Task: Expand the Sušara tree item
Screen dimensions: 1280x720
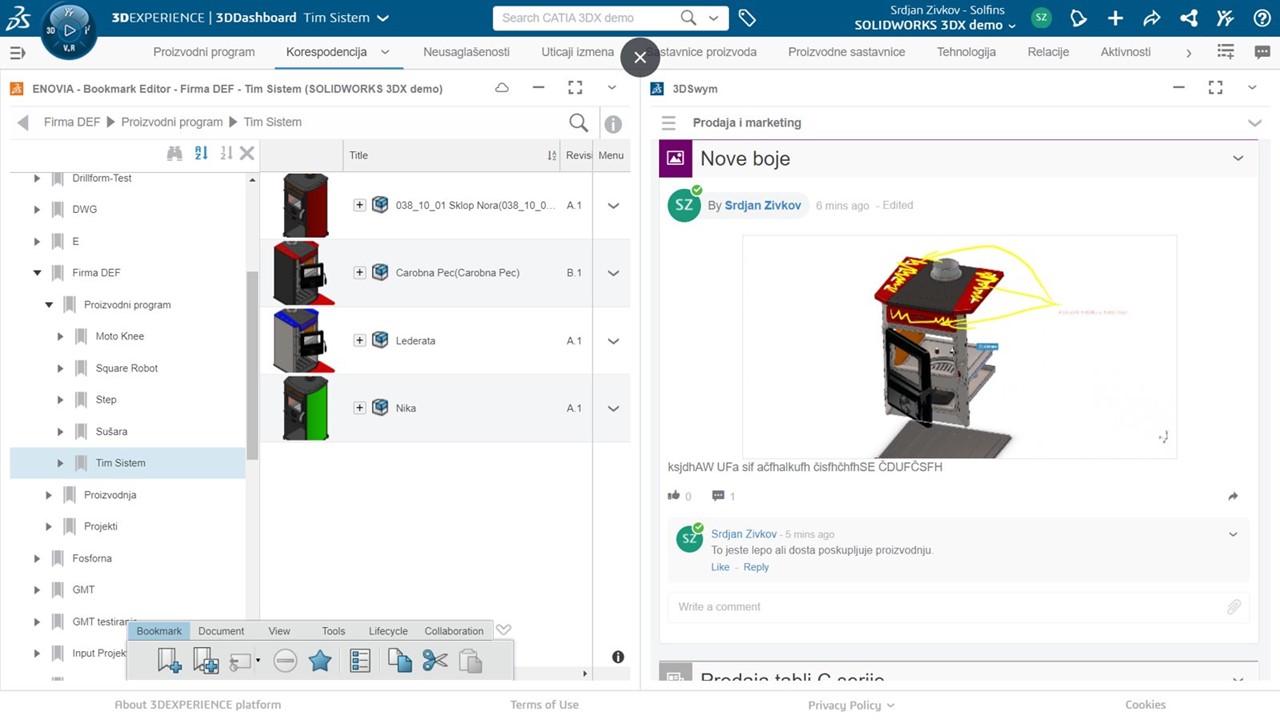Action: 60,431
